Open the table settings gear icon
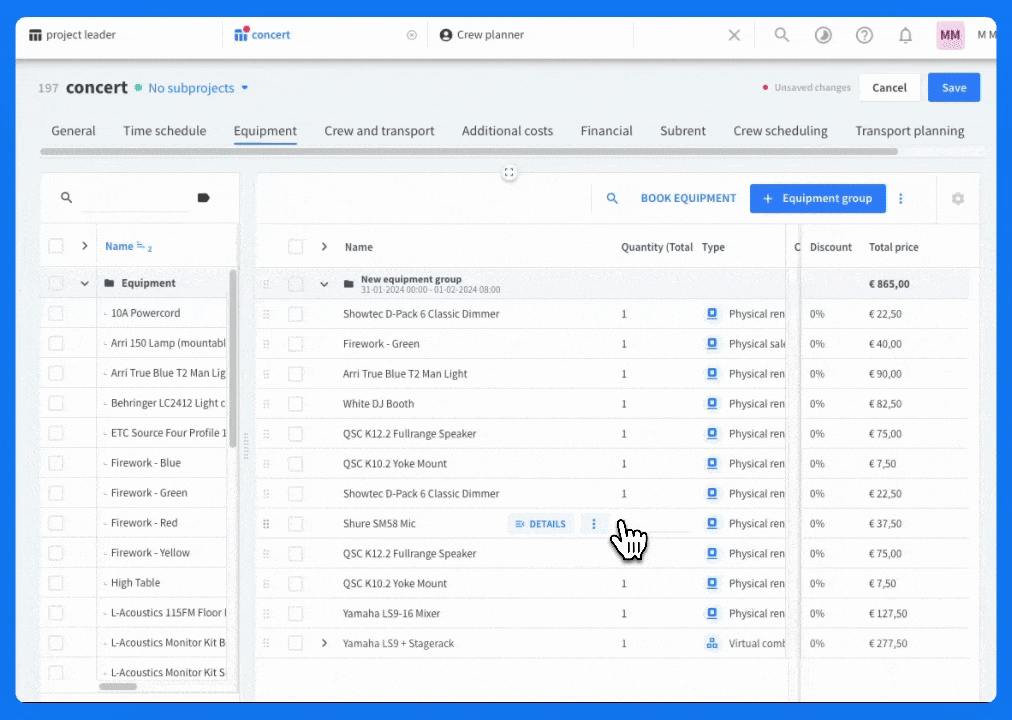This screenshot has height=720, width=1012. pos(958,199)
